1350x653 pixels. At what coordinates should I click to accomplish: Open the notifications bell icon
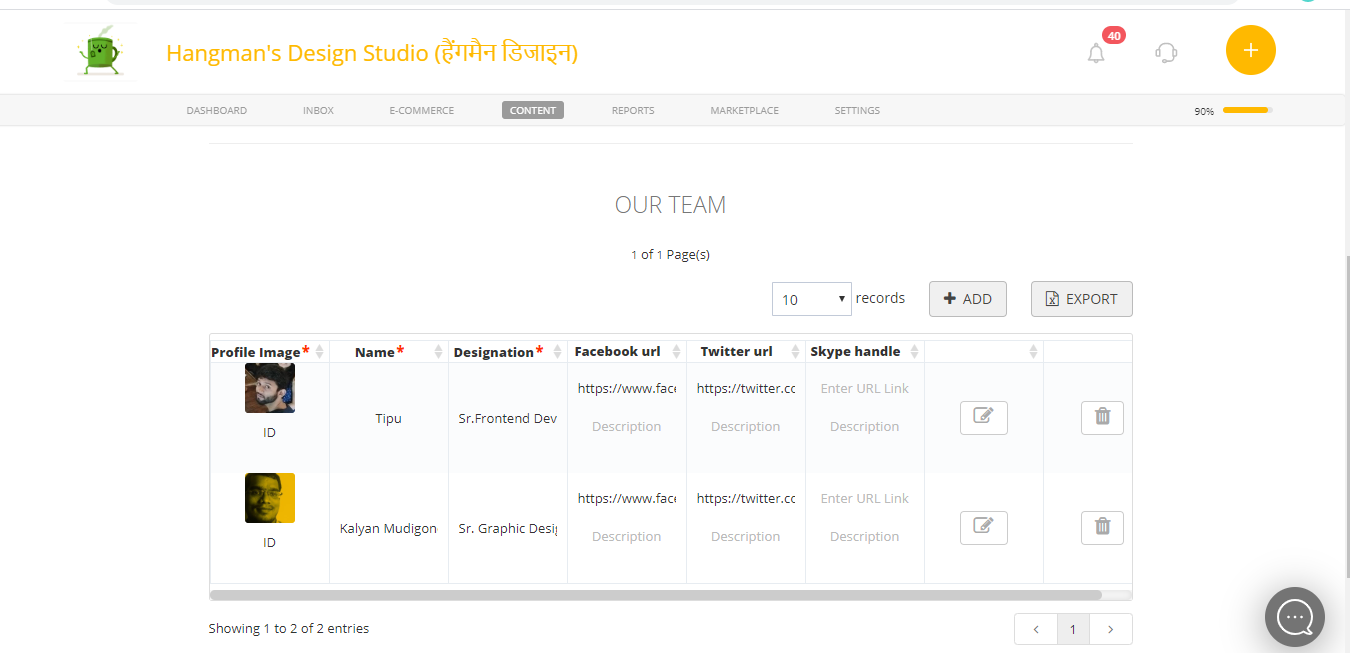1096,53
